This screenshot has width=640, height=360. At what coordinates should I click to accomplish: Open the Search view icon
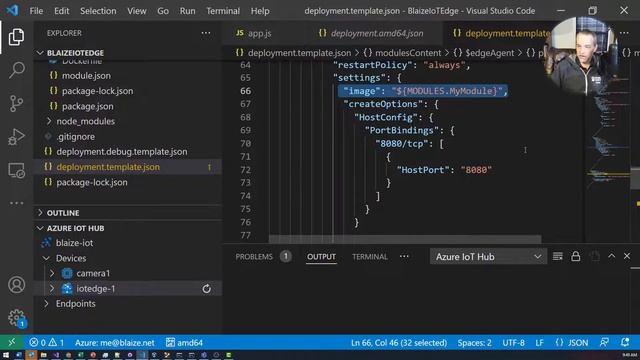[16, 70]
